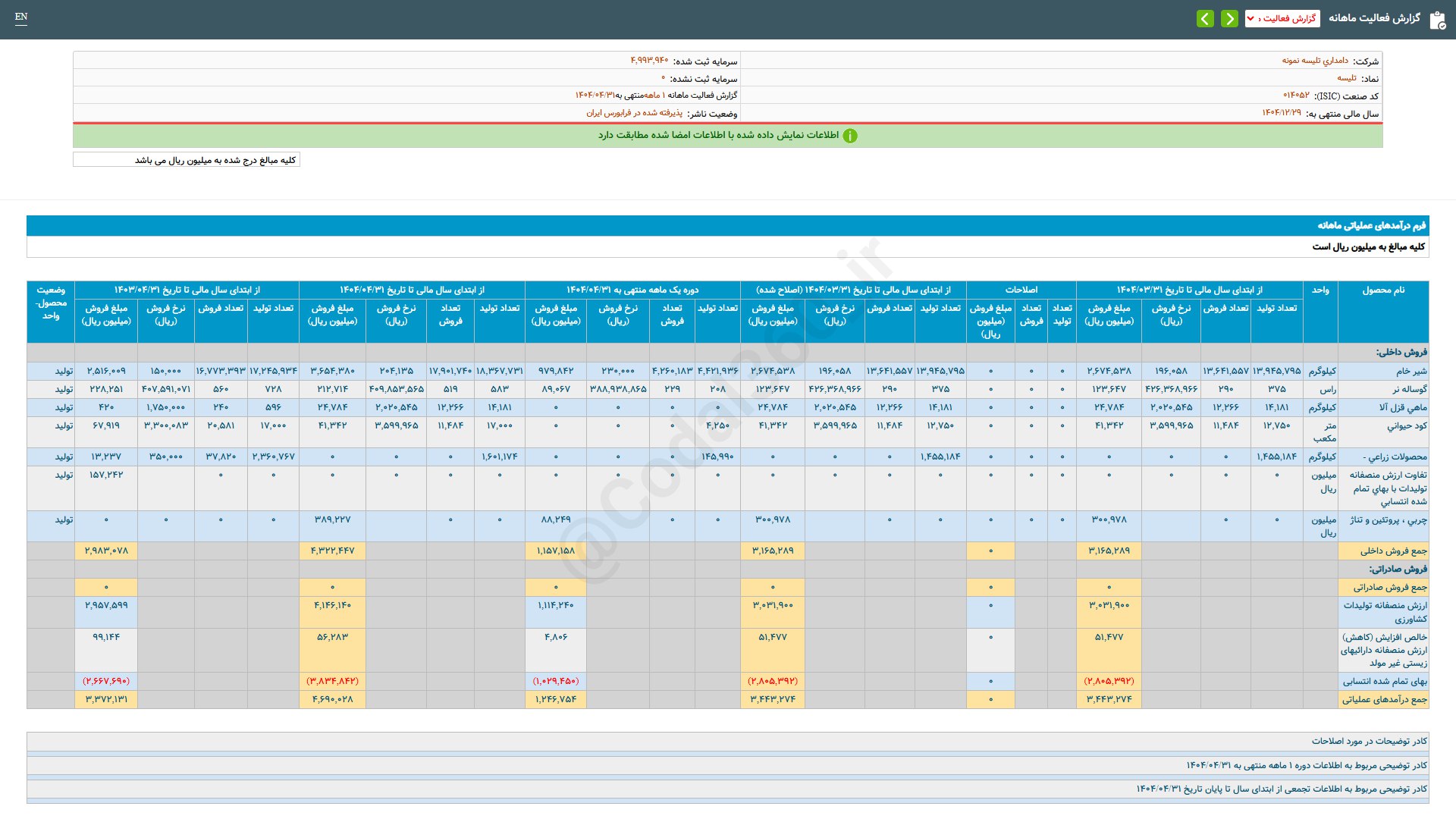Click the اصلاحات column group header
This screenshot has width=1456, height=819.
1021,290
